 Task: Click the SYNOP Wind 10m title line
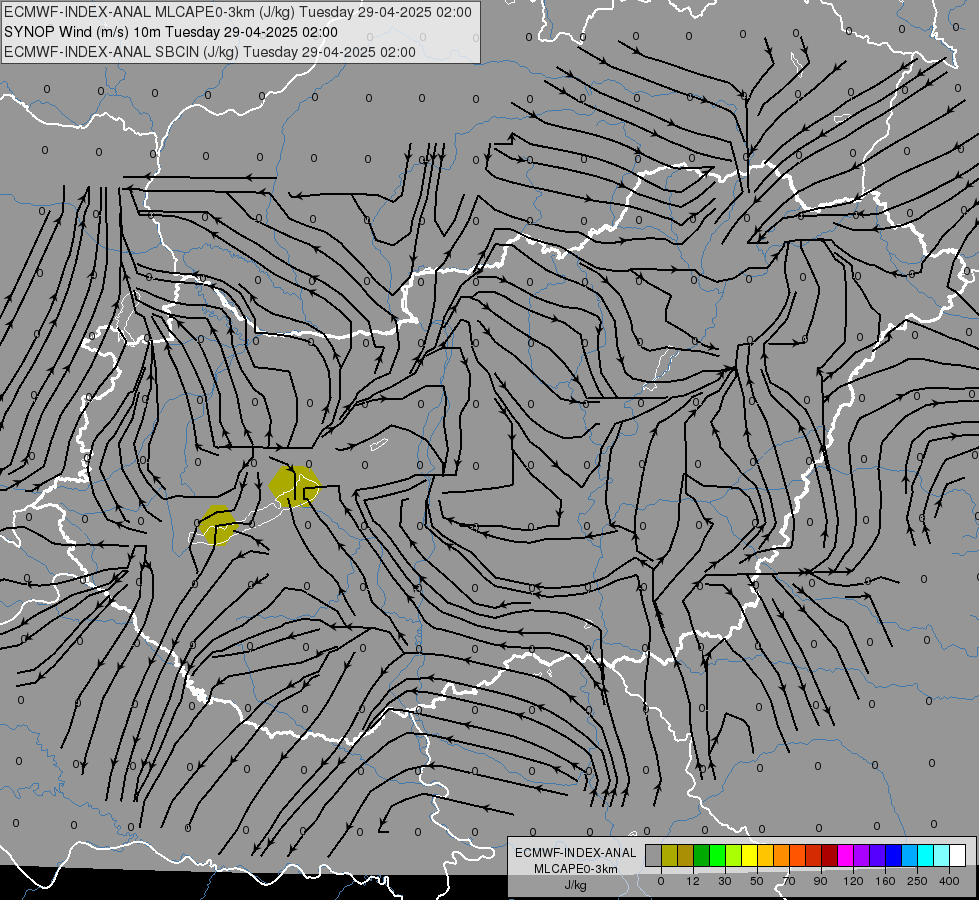click(170, 32)
